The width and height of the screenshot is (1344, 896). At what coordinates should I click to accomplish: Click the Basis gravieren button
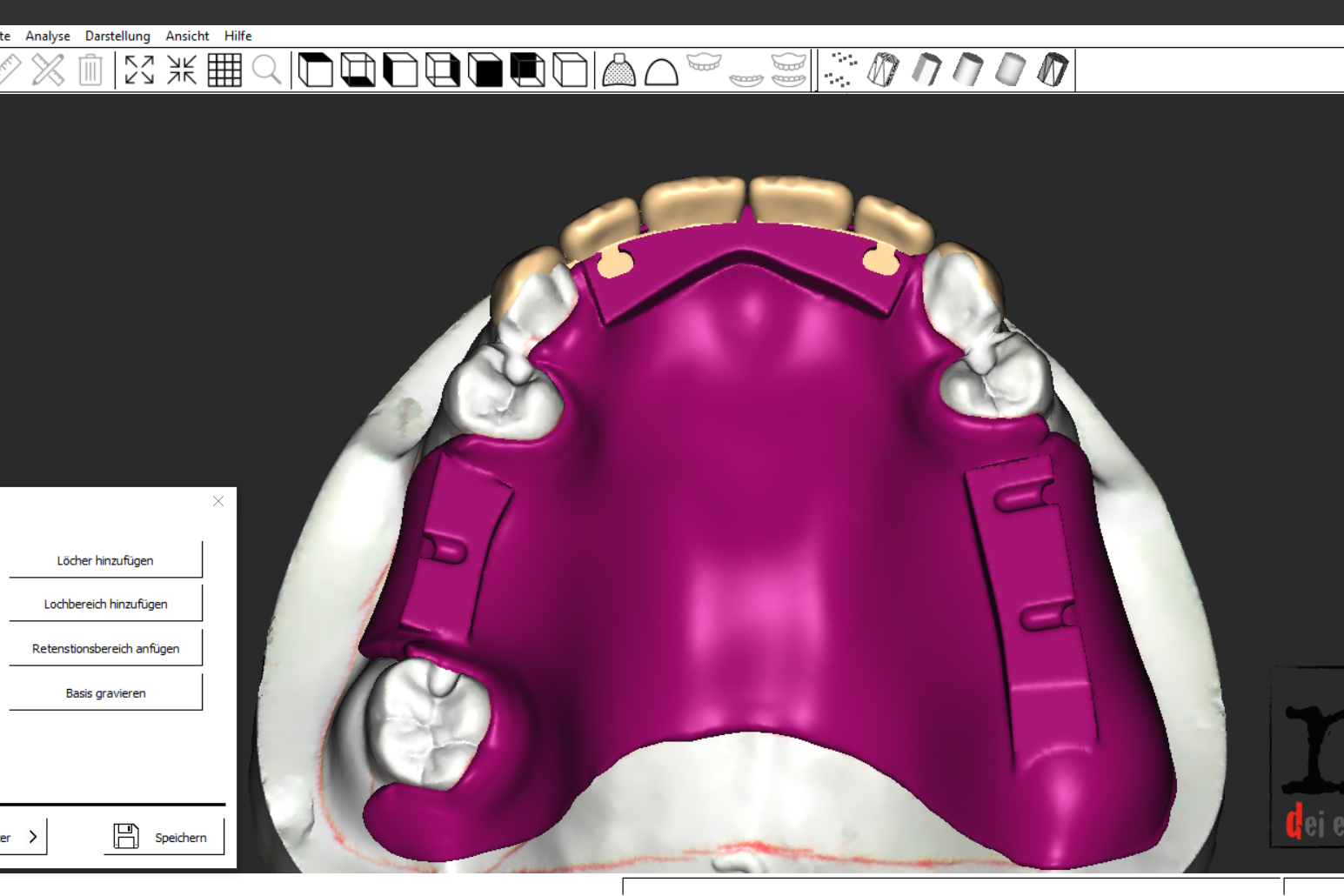pos(105,692)
